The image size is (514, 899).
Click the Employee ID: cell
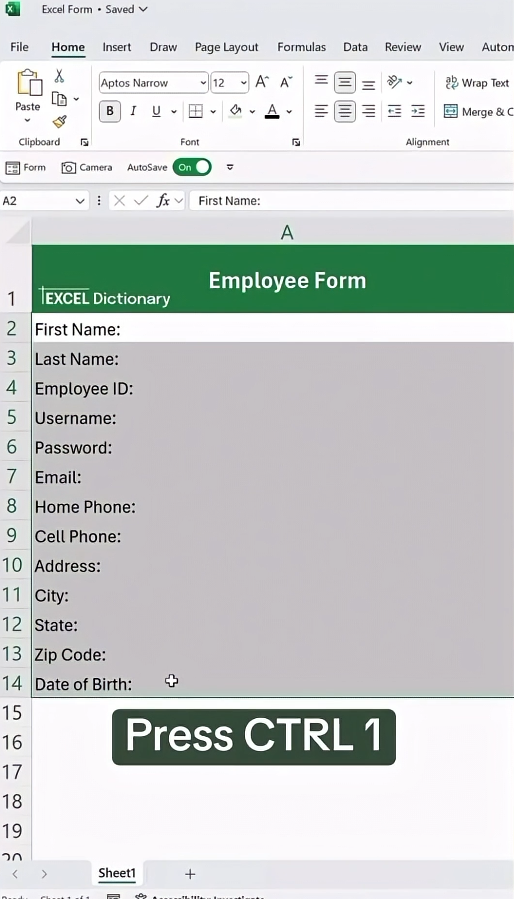273,389
